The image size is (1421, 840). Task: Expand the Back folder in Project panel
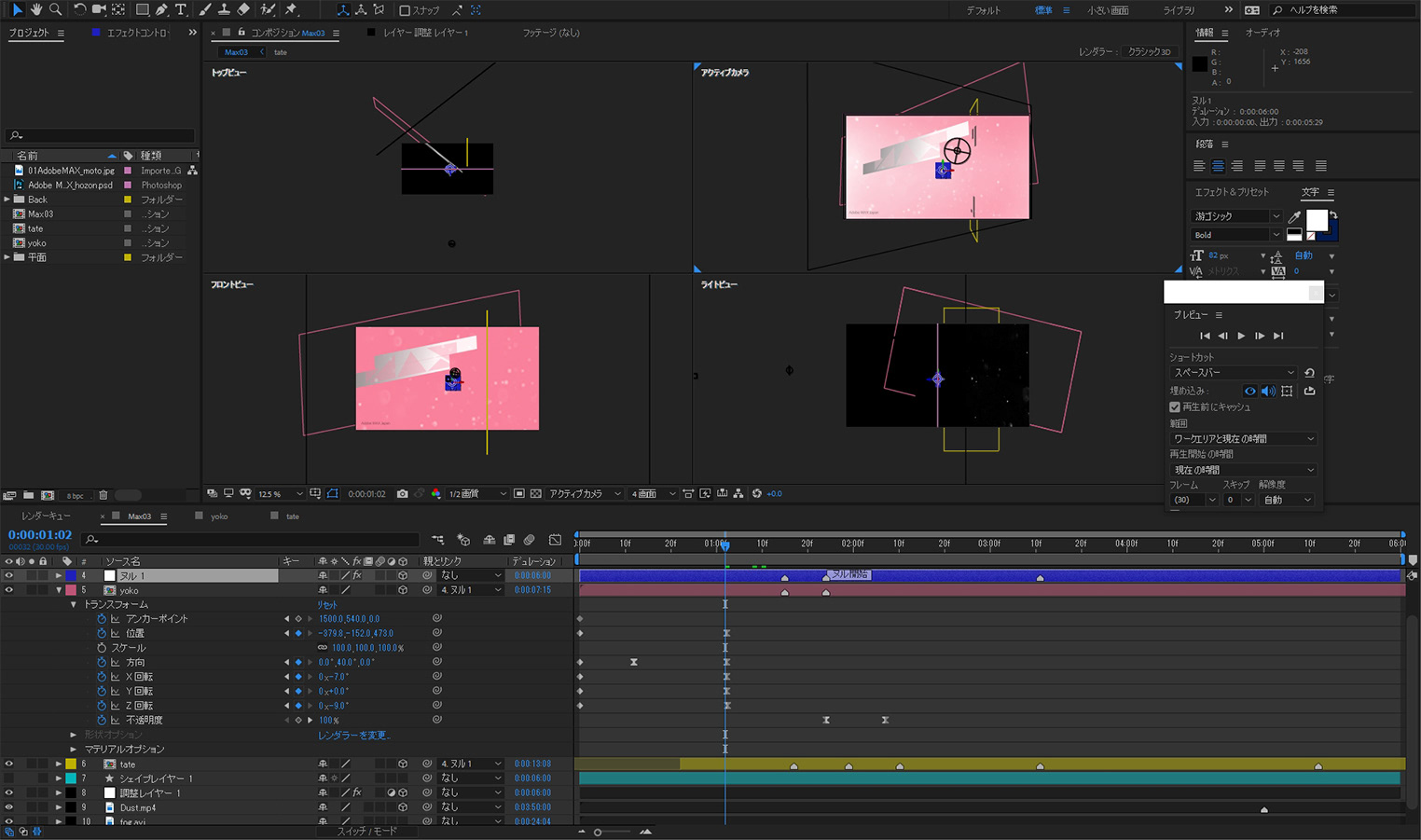7,200
